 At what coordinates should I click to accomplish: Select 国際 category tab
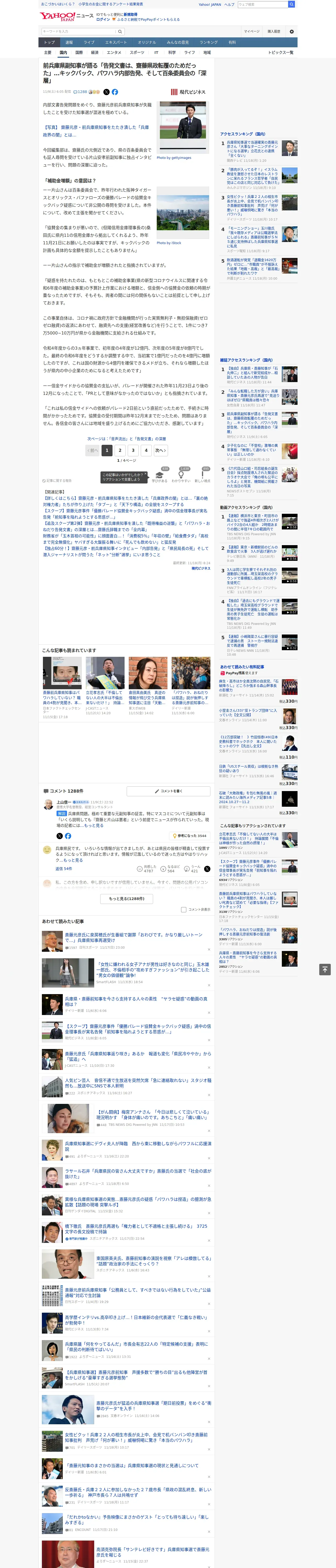coord(79,52)
